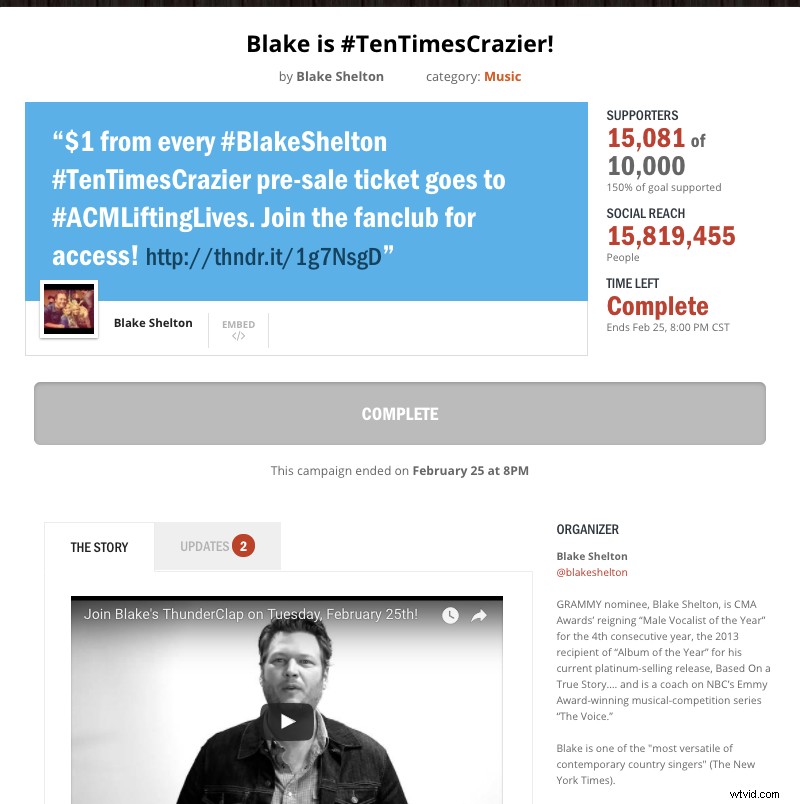The height and width of the screenshot is (804, 800).
Task: Click the Blake Shelton author byline link
Action: tap(339, 76)
